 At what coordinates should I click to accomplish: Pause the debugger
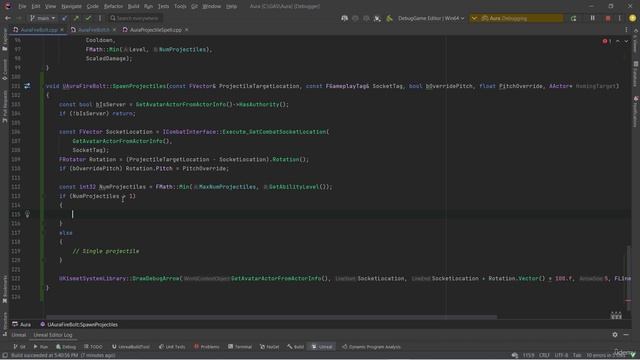[x=593, y=18]
